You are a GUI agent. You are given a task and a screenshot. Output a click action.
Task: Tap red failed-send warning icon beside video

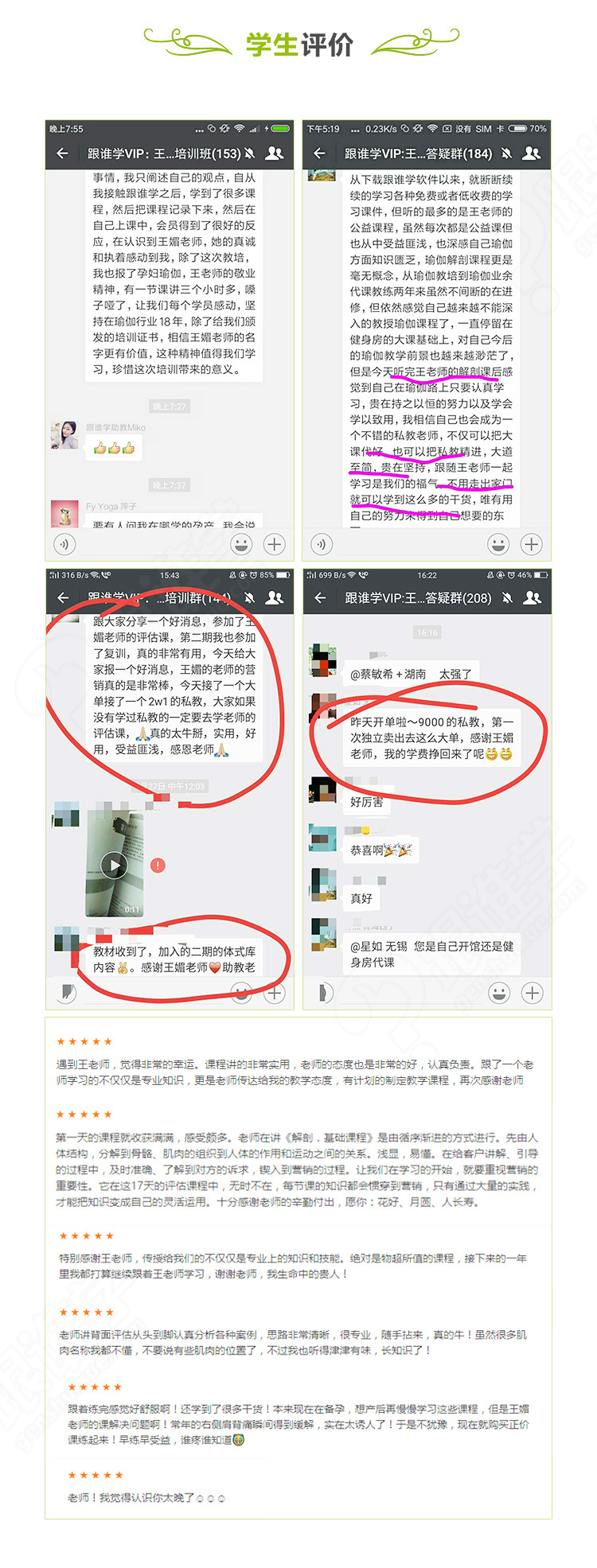(158, 865)
